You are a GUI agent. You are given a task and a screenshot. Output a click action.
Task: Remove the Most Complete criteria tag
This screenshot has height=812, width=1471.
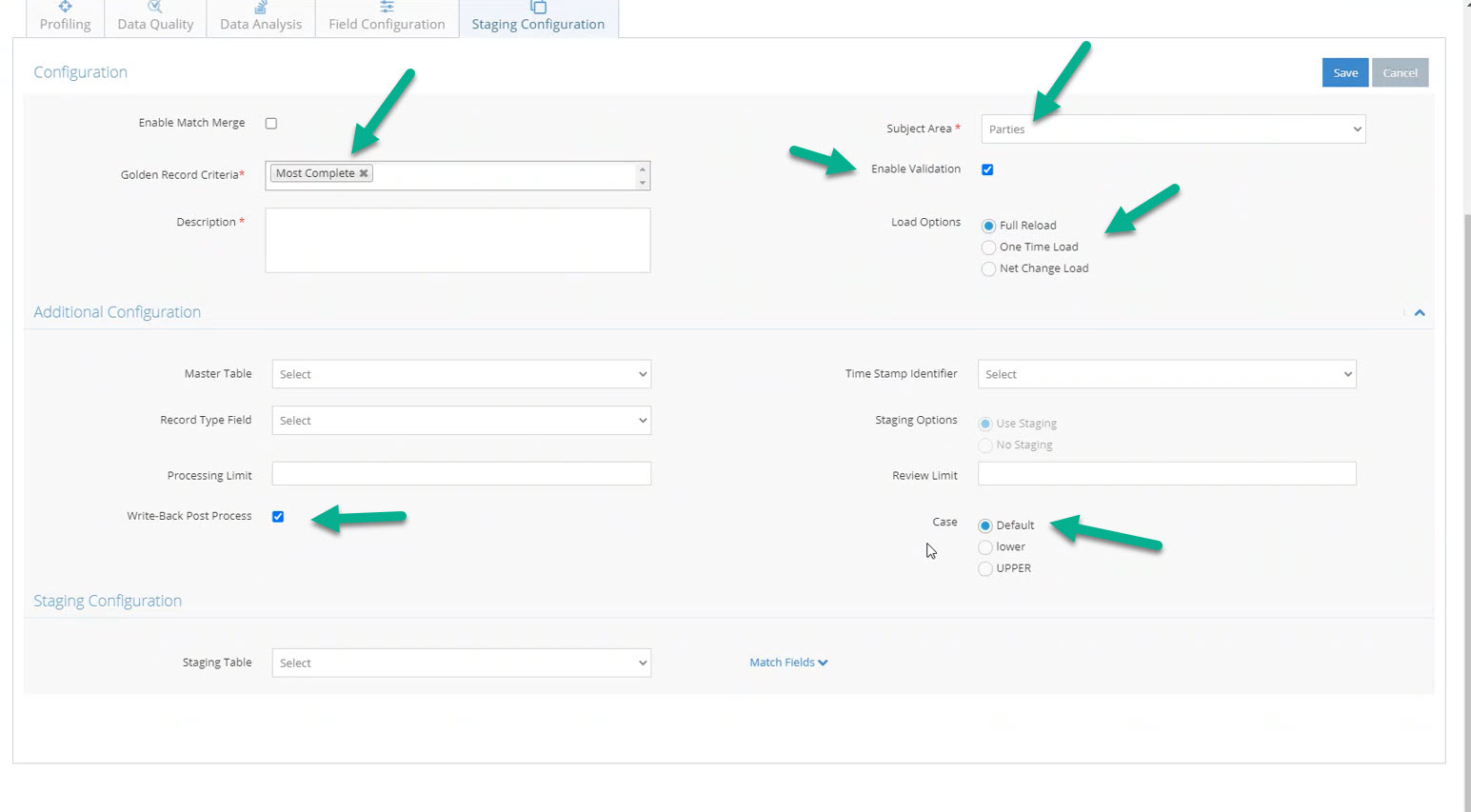[364, 173]
